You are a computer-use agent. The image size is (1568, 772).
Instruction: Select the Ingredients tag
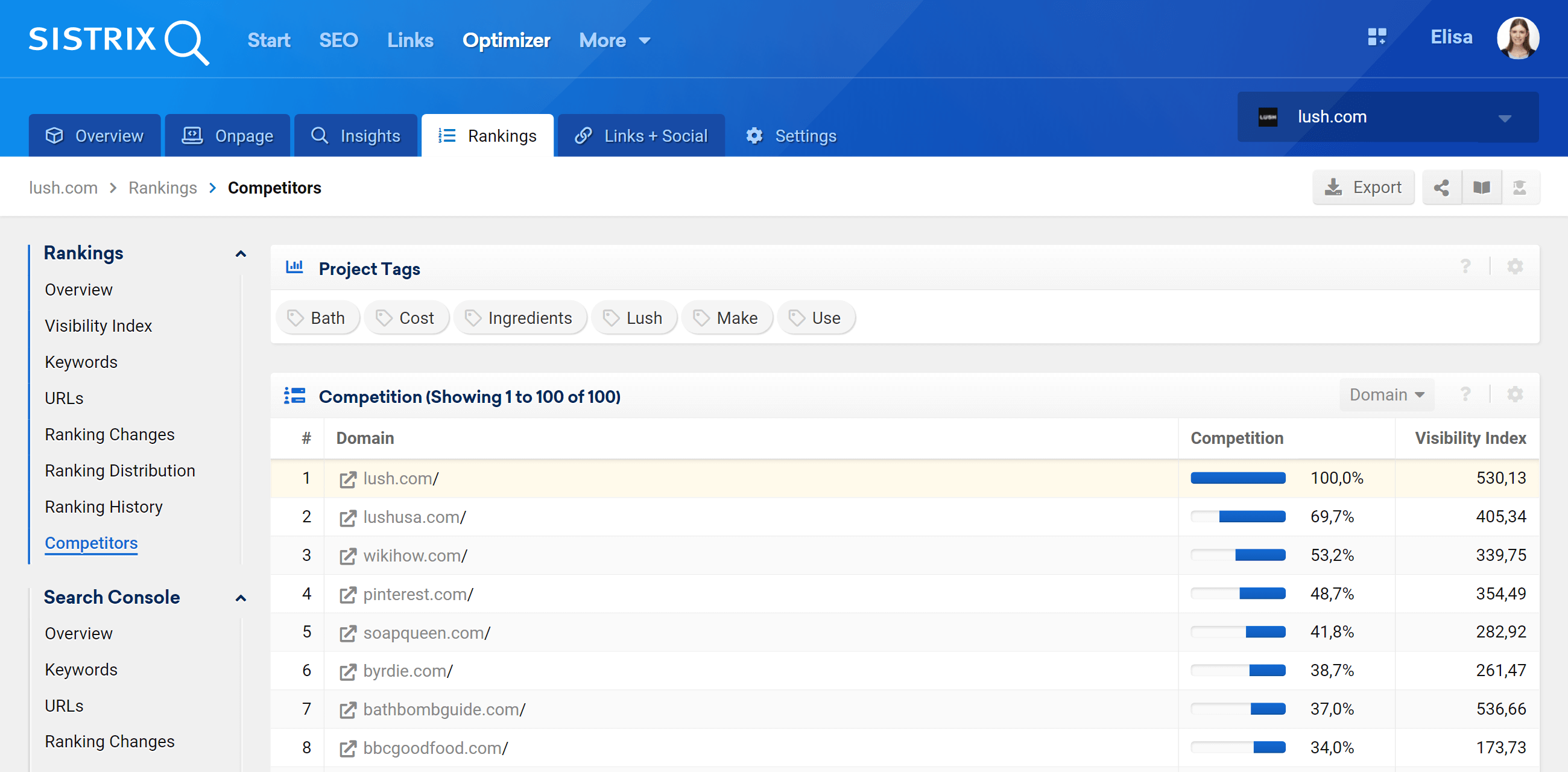(520, 318)
